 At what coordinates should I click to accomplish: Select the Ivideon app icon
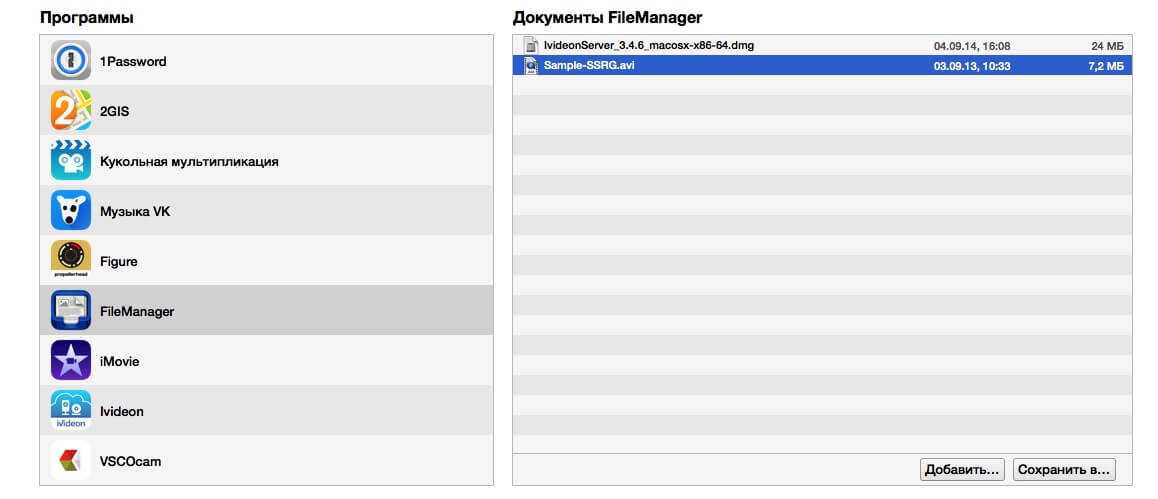point(71,411)
